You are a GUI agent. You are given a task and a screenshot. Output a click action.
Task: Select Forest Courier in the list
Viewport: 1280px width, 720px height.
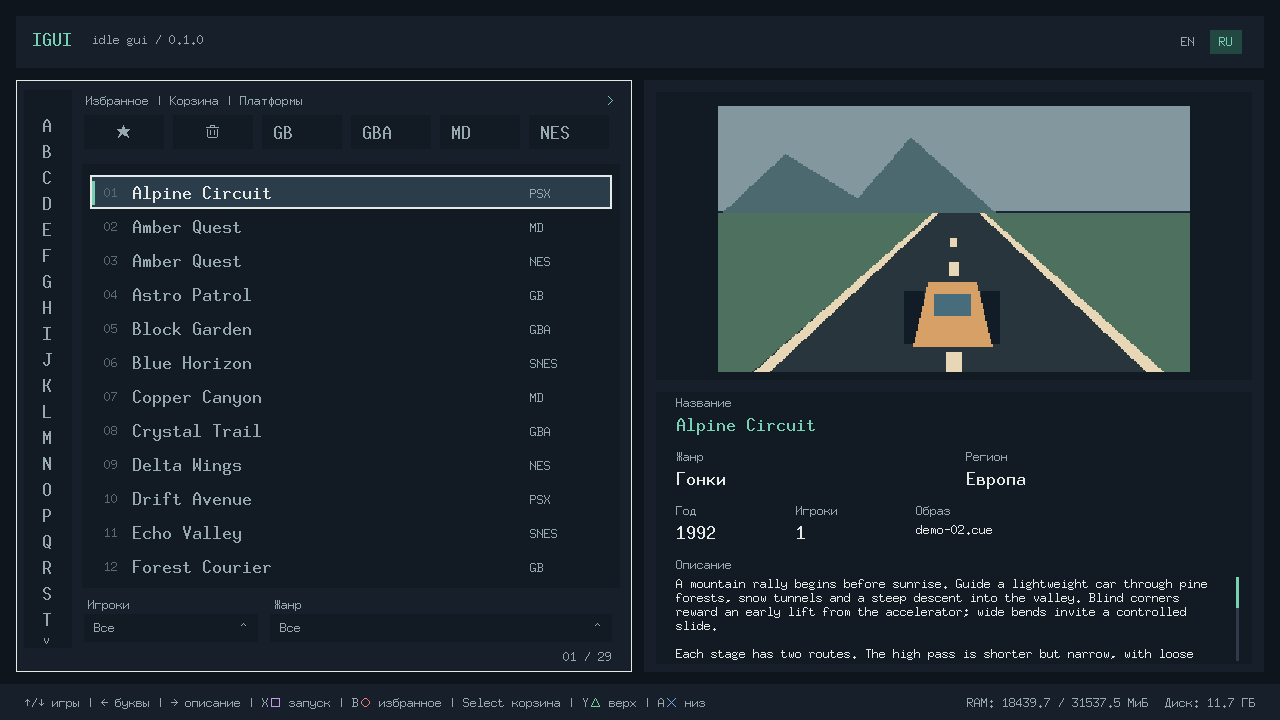351,567
